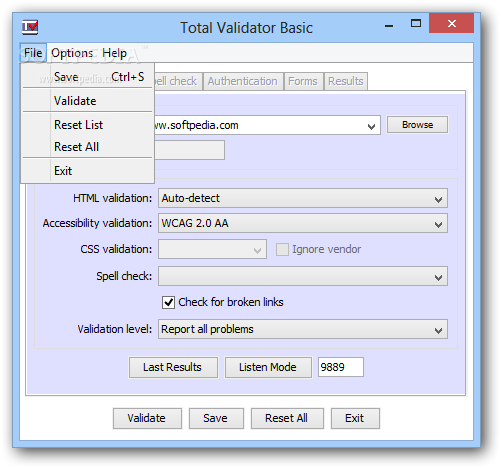Click the port field showing 9889

point(341,367)
